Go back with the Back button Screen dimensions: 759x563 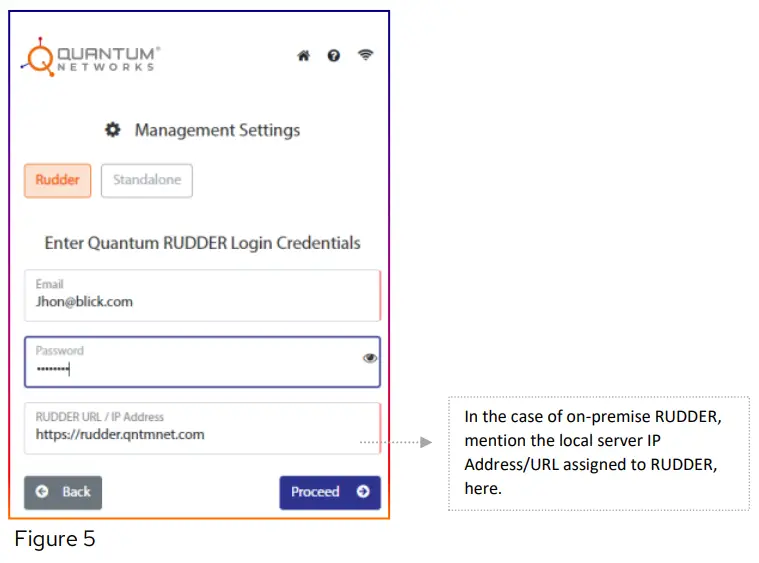pos(63,492)
